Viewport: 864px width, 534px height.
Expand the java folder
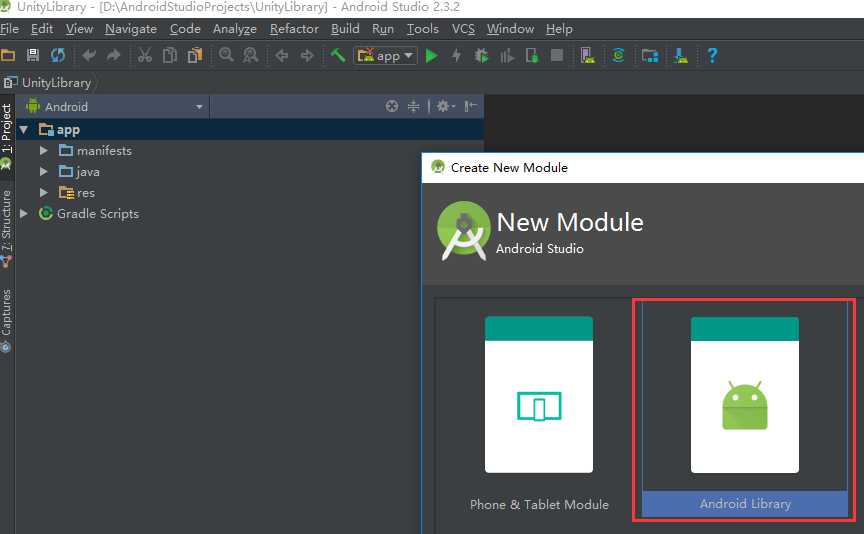44,171
